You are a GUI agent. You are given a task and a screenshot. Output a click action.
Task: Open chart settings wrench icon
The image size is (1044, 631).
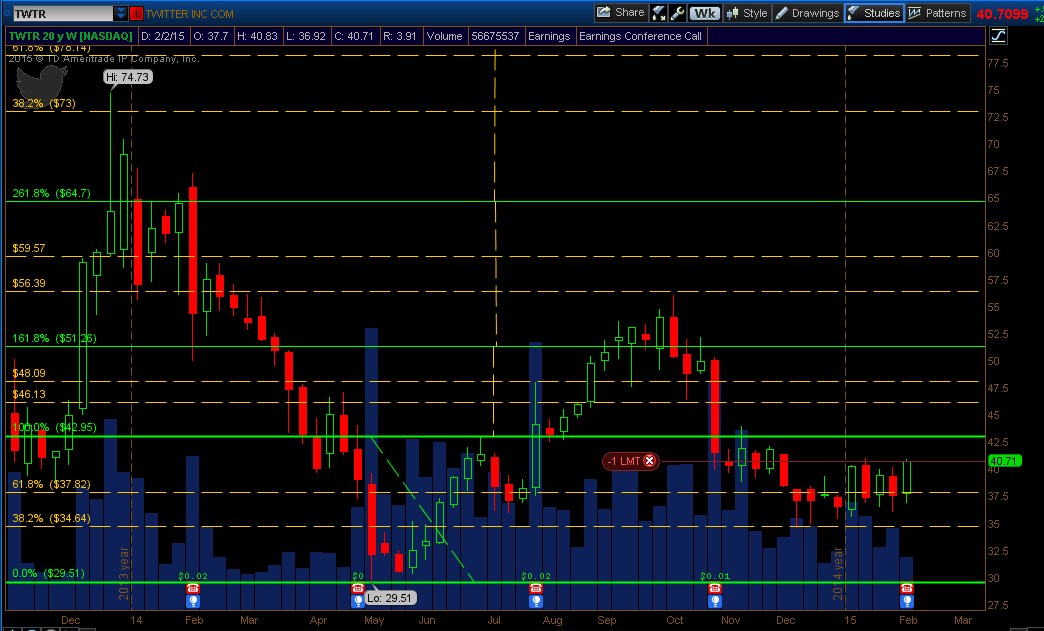(677, 13)
